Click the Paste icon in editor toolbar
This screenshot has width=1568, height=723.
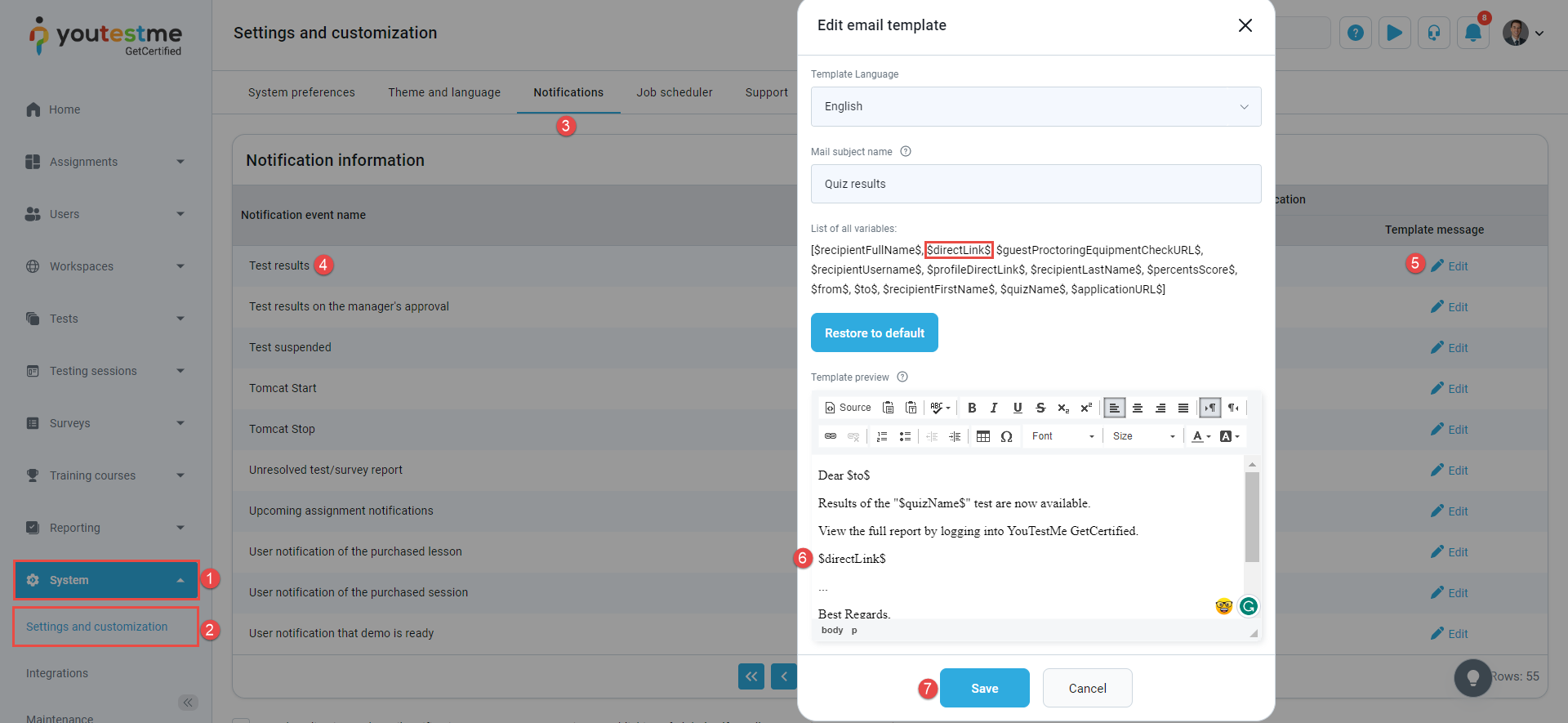click(889, 408)
